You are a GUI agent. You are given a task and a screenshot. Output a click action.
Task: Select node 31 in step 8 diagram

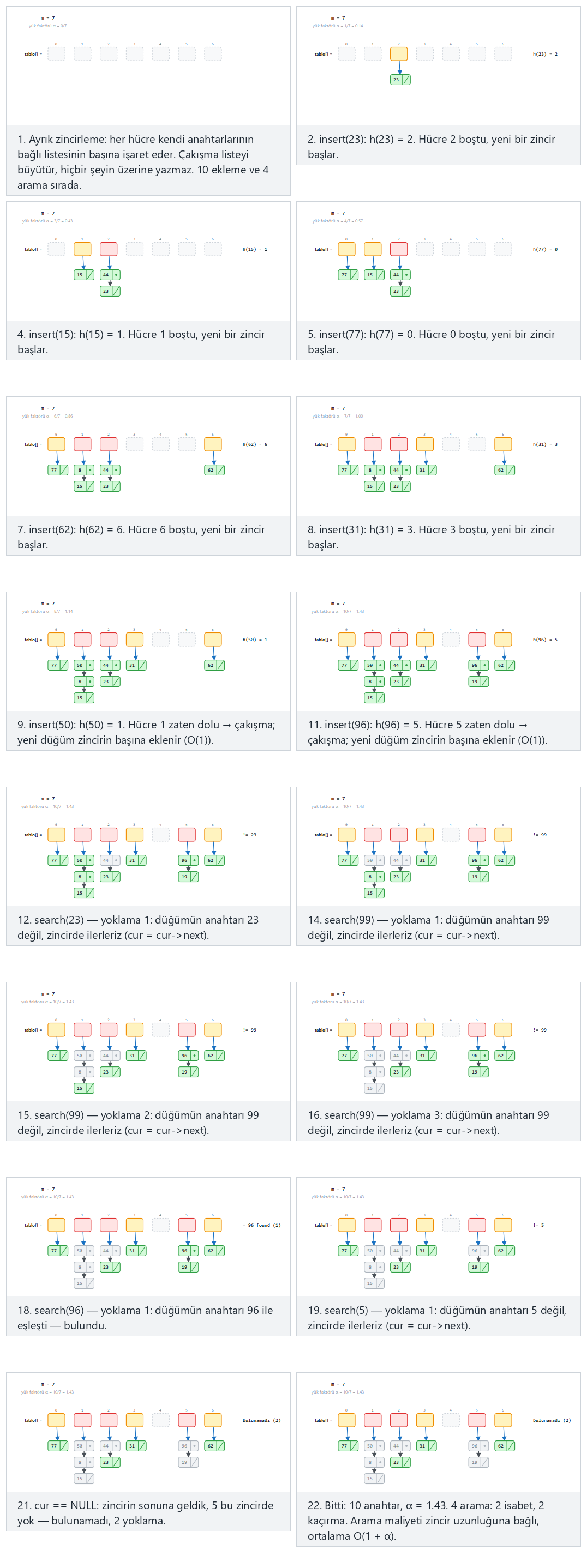click(426, 470)
